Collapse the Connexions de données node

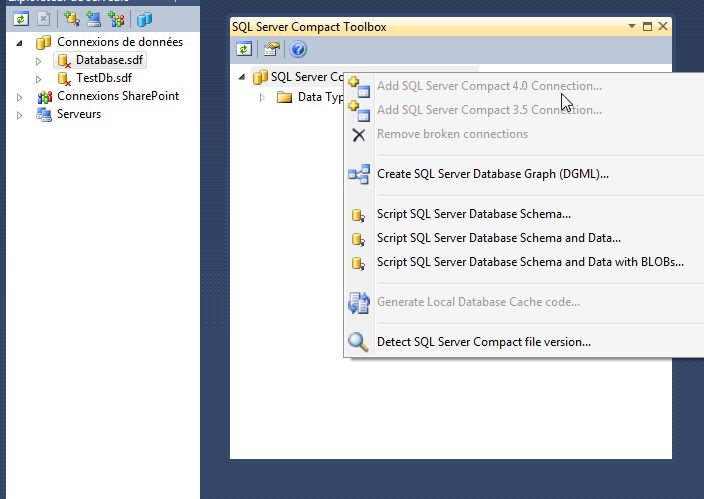coord(19,43)
